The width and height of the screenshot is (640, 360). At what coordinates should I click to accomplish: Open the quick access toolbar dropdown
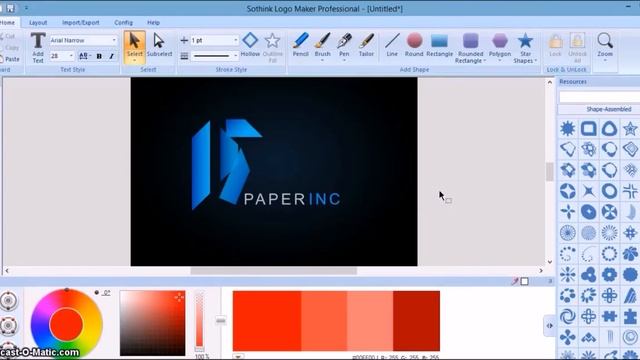pyautogui.click(x=26, y=8)
